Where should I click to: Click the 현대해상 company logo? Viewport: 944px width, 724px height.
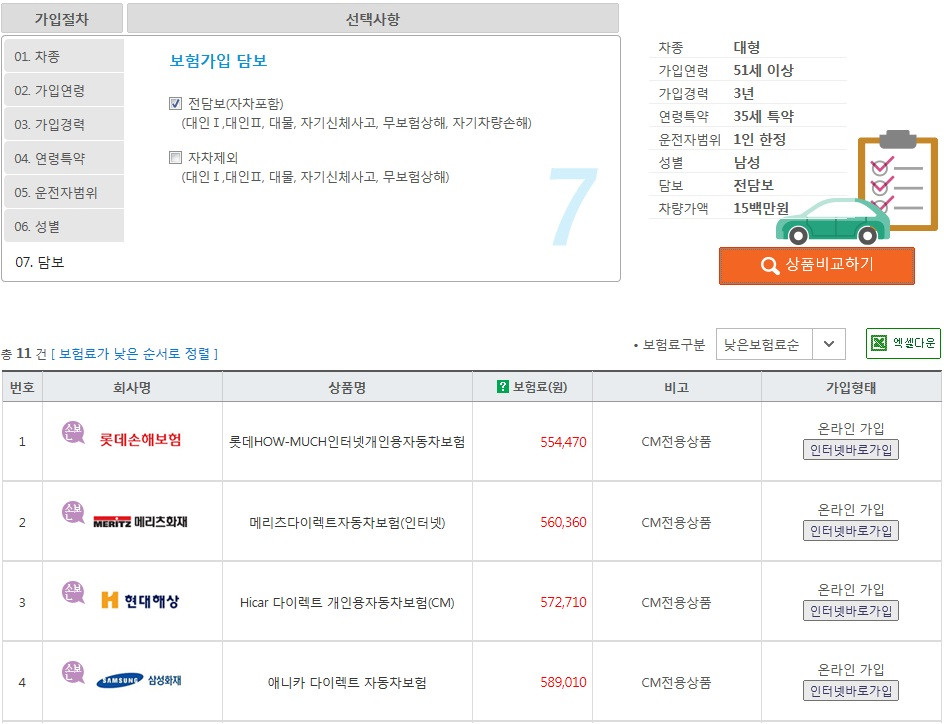(x=140, y=600)
